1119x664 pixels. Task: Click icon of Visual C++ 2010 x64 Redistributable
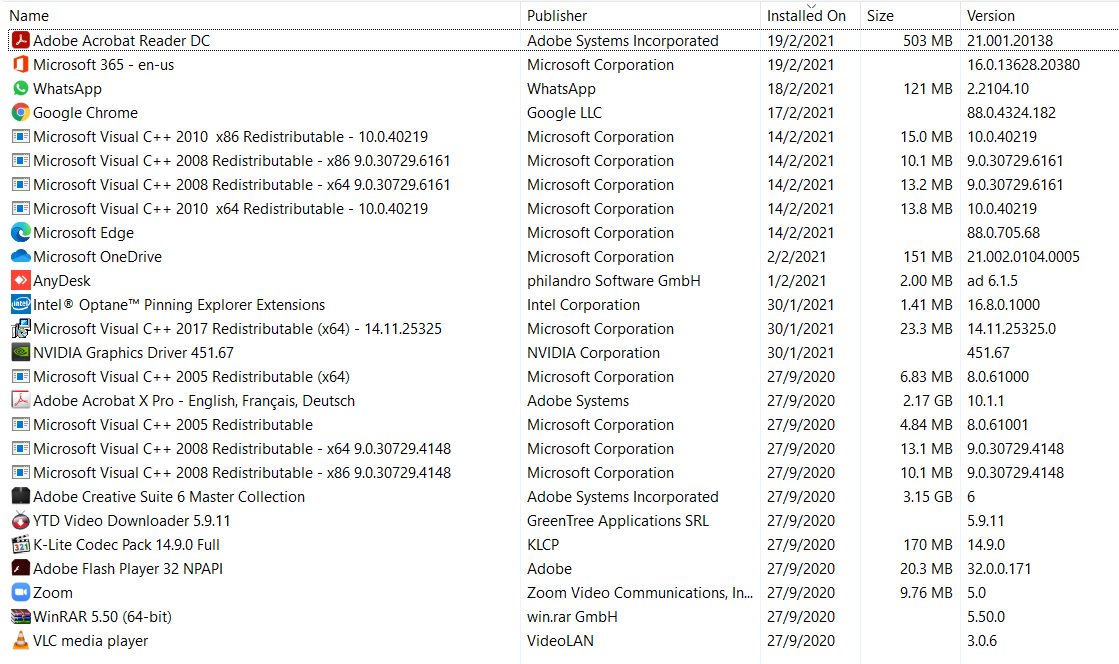click(x=21, y=208)
